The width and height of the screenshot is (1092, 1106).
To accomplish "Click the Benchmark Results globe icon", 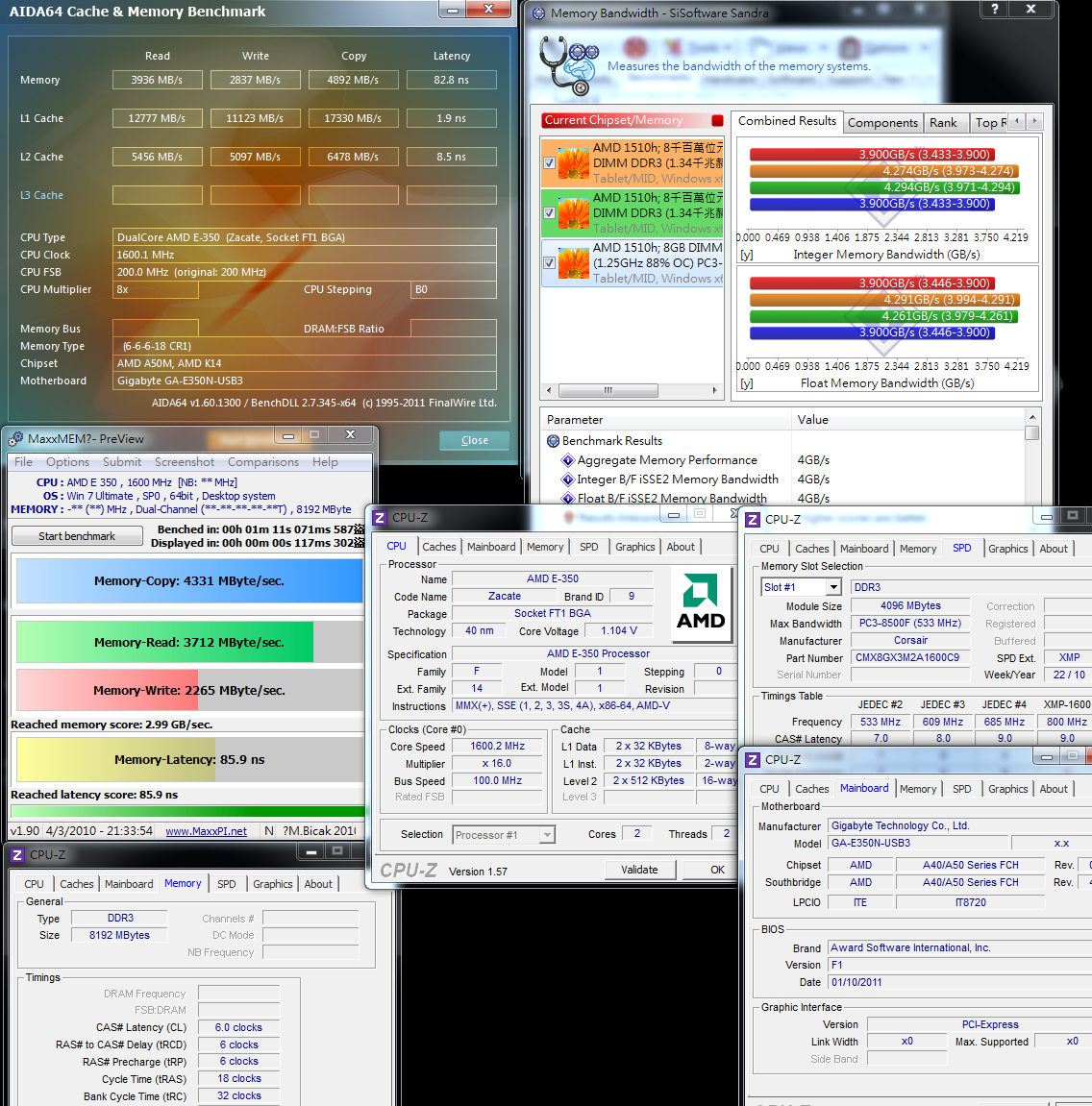I will click(x=553, y=441).
